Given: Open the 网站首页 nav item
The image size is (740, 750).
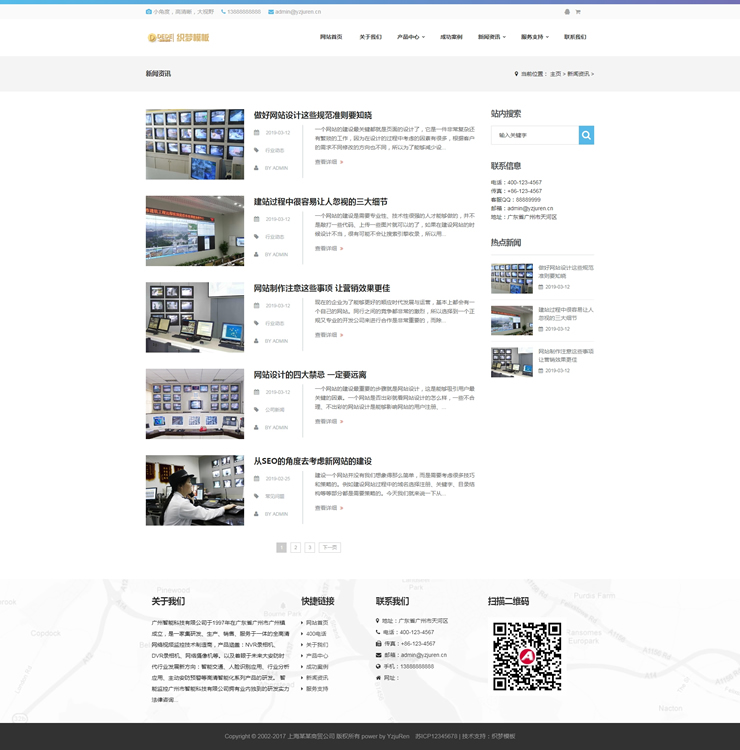Looking at the screenshot, I should click(x=331, y=37).
